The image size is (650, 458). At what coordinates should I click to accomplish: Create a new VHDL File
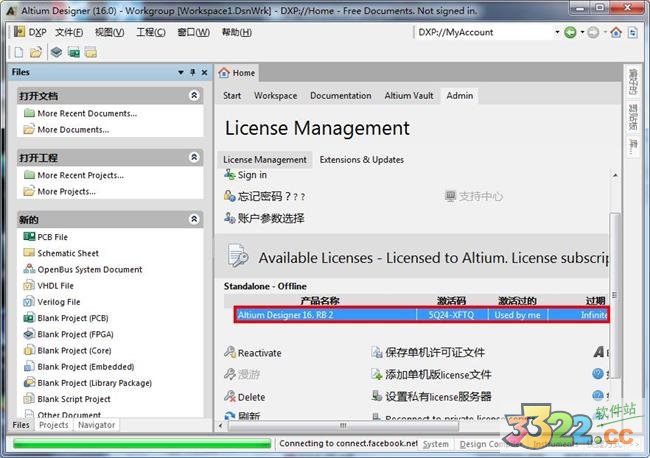(x=49, y=286)
